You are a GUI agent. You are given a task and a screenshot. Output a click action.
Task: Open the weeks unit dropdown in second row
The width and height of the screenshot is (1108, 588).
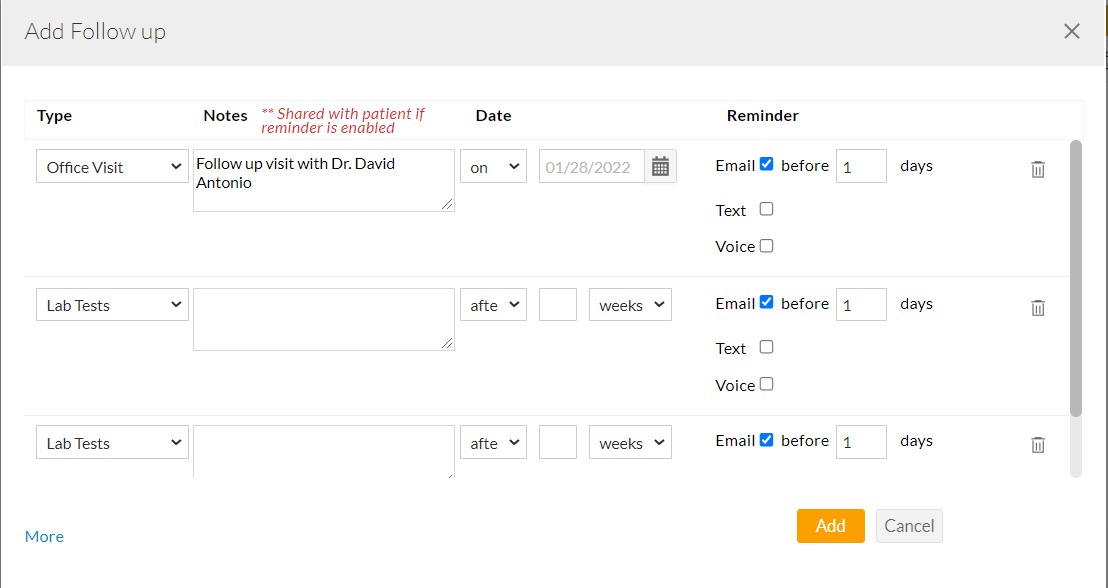tap(630, 305)
